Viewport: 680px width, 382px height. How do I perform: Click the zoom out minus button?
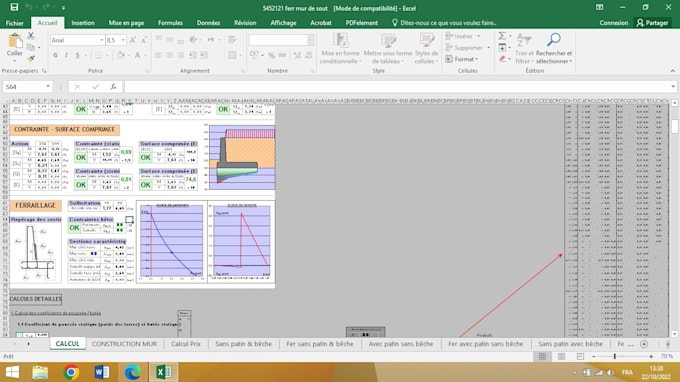coord(594,356)
